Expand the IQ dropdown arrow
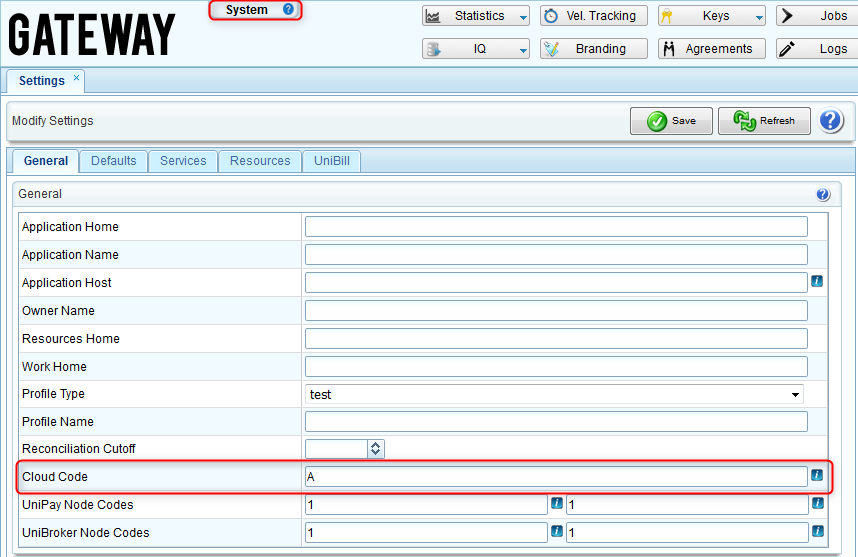858x557 pixels. pos(523,51)
